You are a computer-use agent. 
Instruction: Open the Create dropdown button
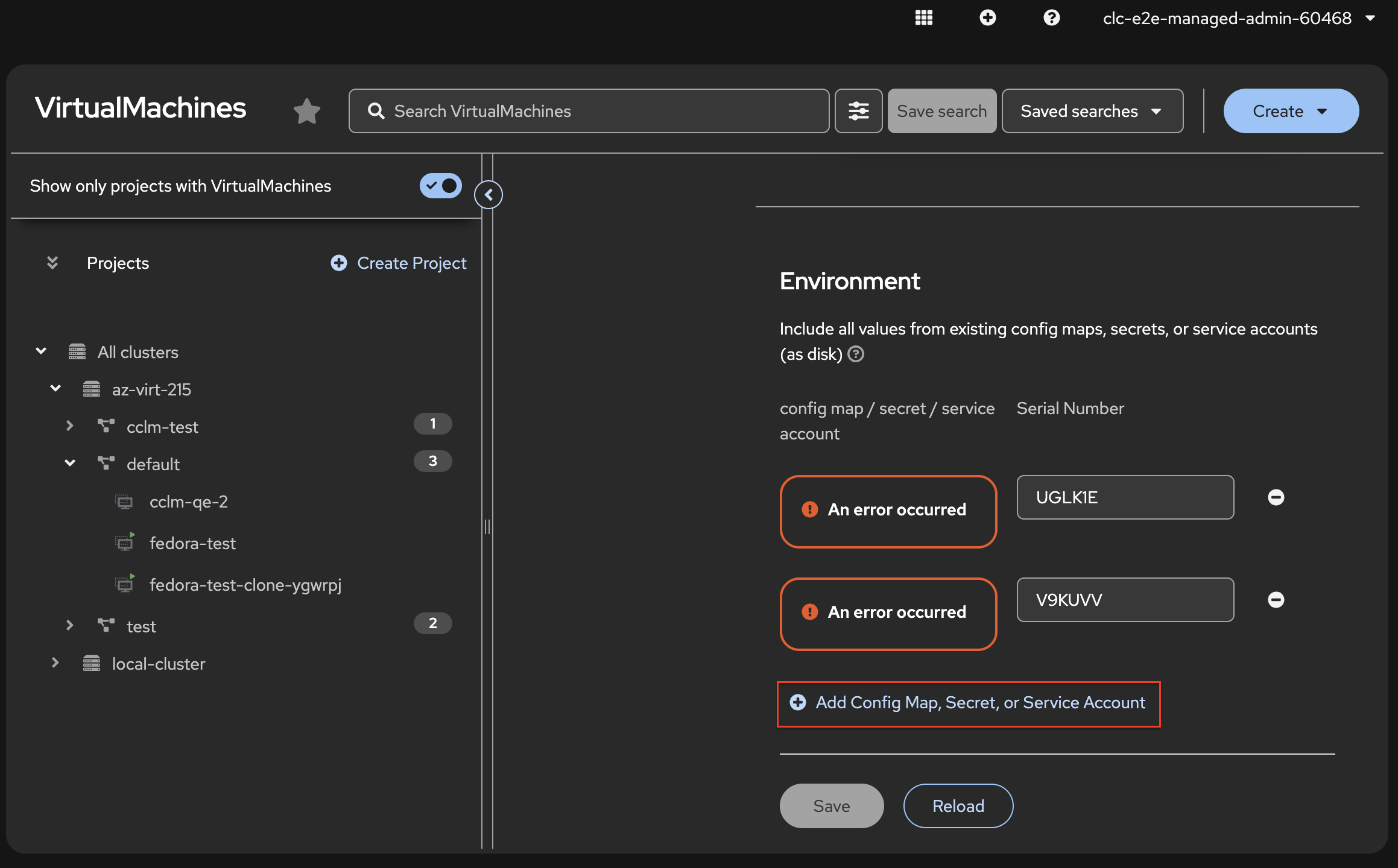pyautogui.click(x=1291, y=111)
